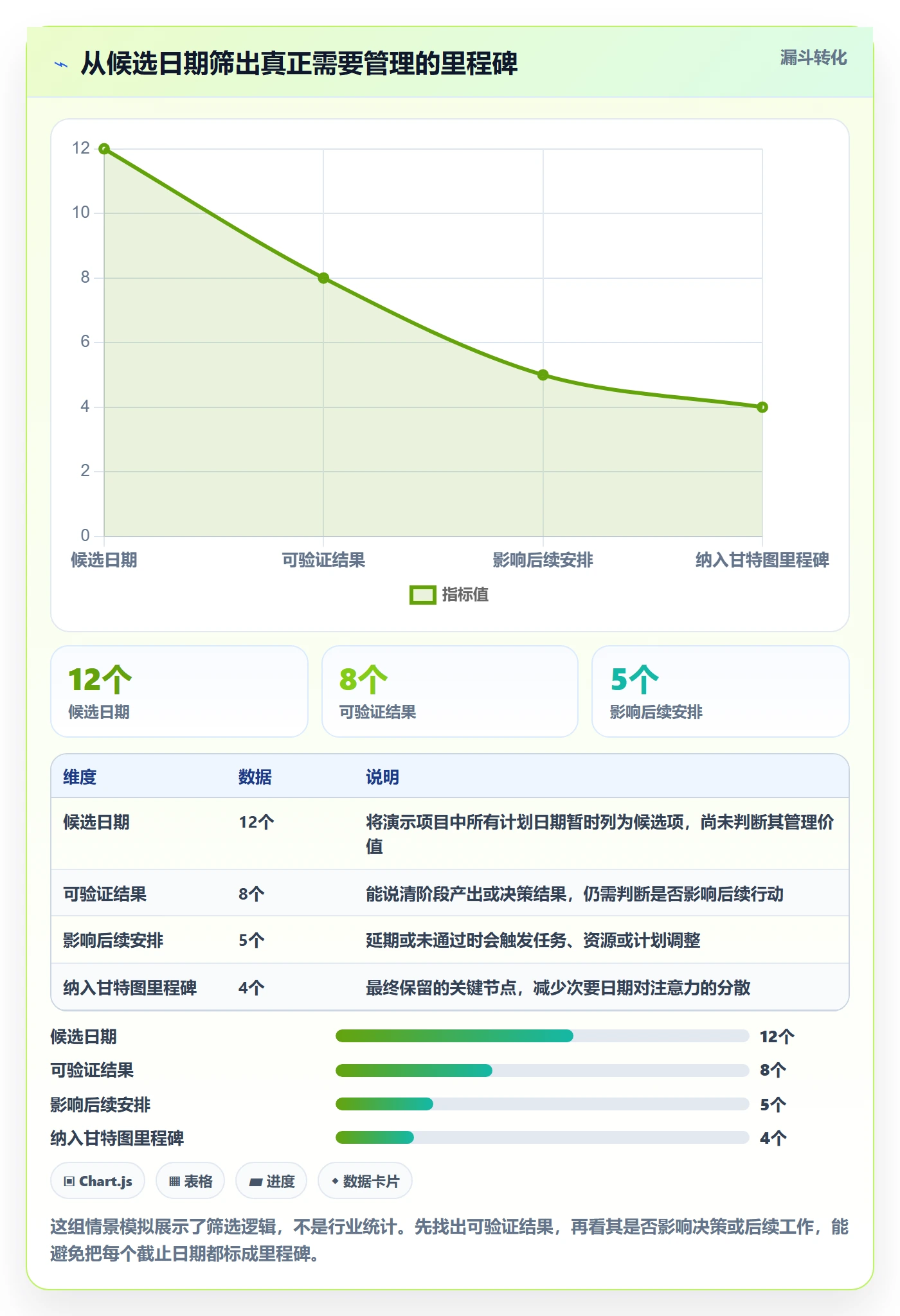Click the title 从候选日期筛出真正需要管理的里程碑
Screen dimensions: 900x1316
[299, 64]
